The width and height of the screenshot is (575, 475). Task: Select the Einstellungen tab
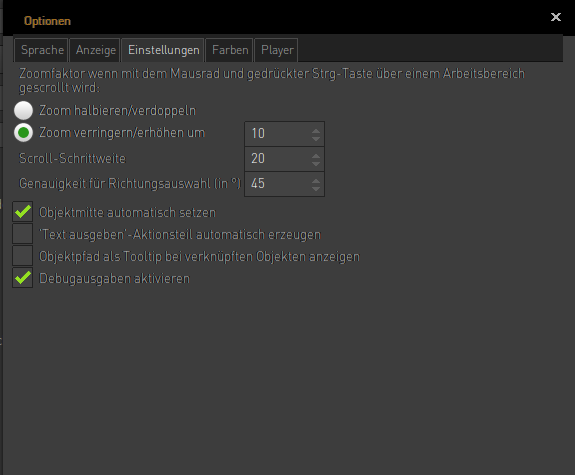163,50
